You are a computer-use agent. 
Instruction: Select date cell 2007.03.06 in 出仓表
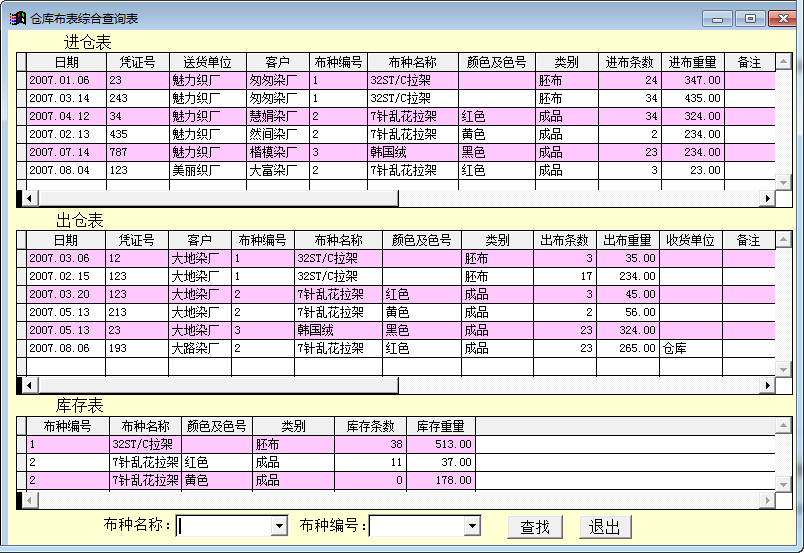pyautogui.click(x=66, y=259)
